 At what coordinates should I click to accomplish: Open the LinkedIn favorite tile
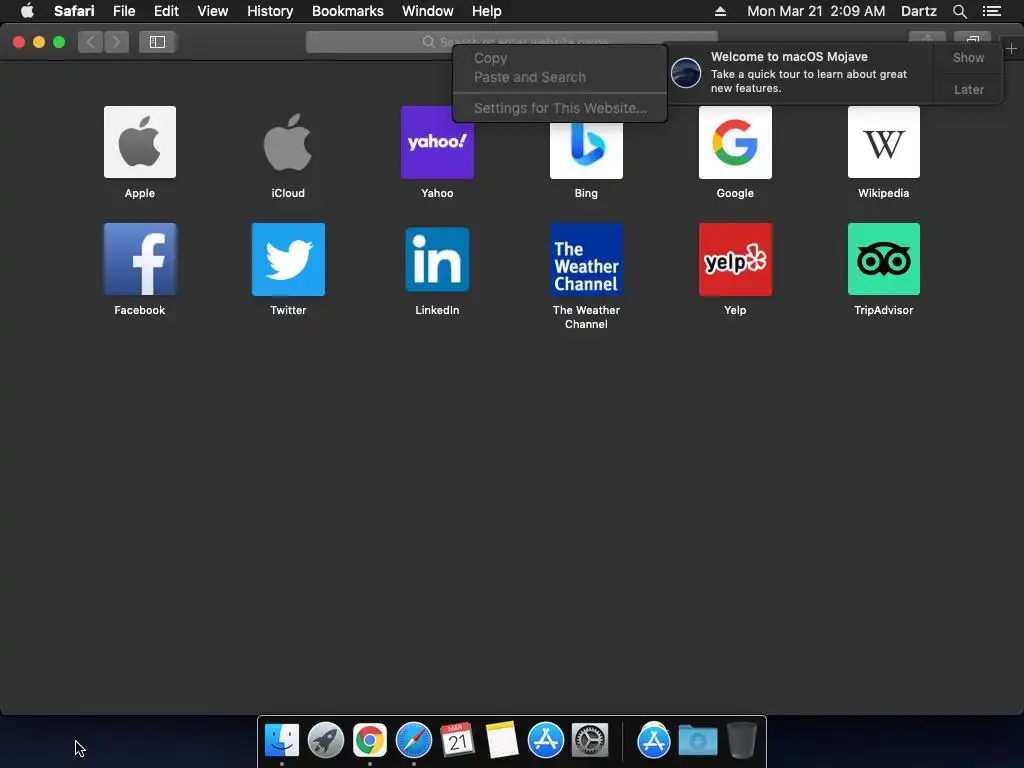coord(437,259)
